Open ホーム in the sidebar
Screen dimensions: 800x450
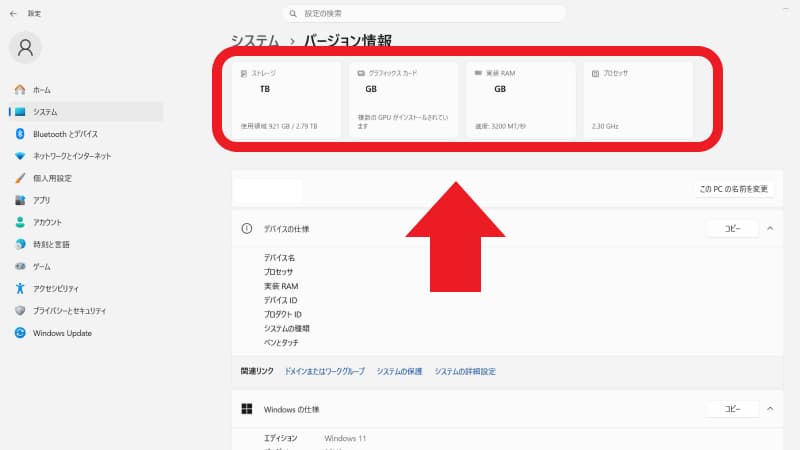tap(86, 90)
